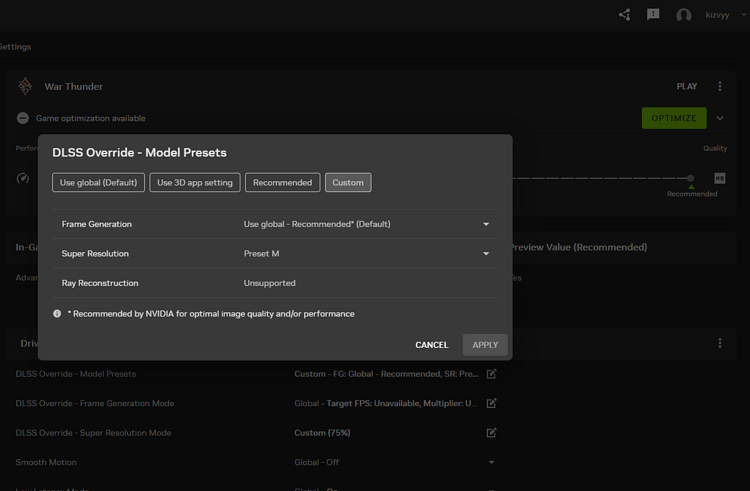Click the Ray Reconstruction Unsupported value
Image resolution: width=750 pixels, height=491 pixels.
(x=269, y=283)
